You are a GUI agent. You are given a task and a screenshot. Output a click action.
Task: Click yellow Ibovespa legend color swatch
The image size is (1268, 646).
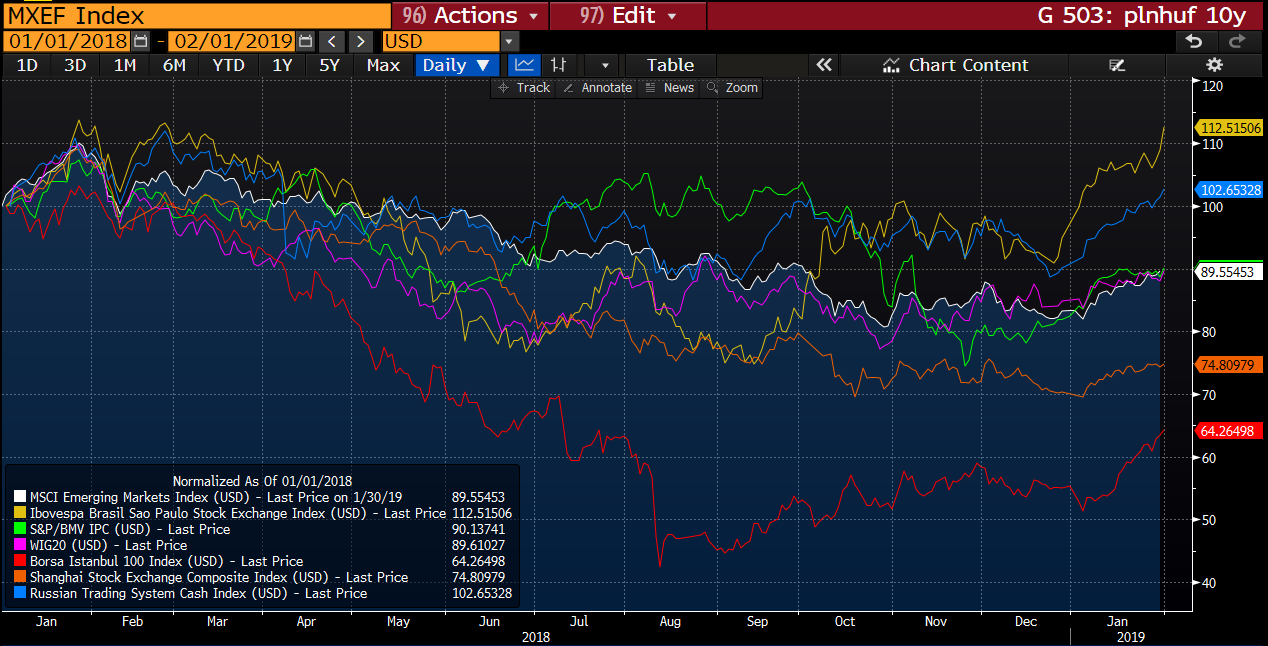click(20, 513)
